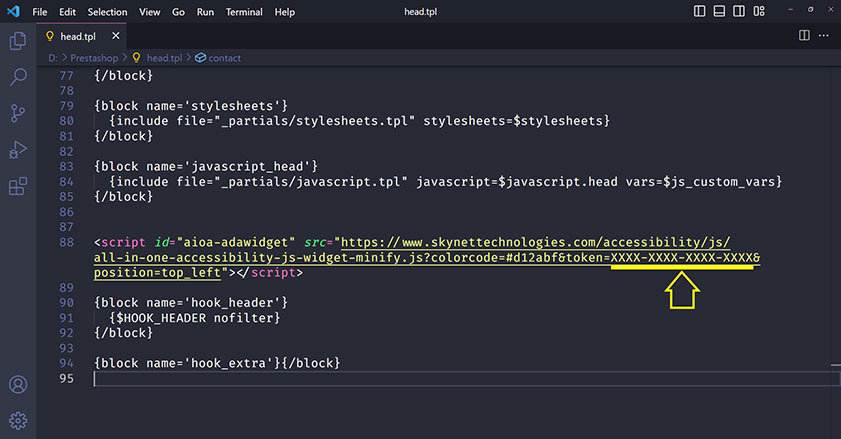Click line number 95 in the gutter

(x=67, y=379)
